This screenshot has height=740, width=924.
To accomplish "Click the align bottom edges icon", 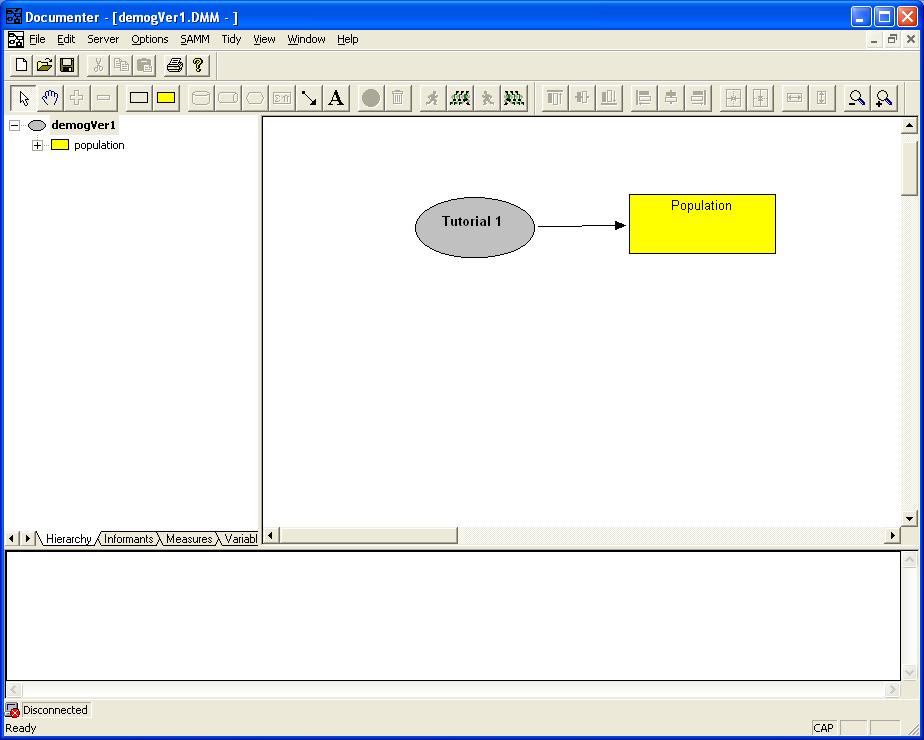I will pos(609,98).
